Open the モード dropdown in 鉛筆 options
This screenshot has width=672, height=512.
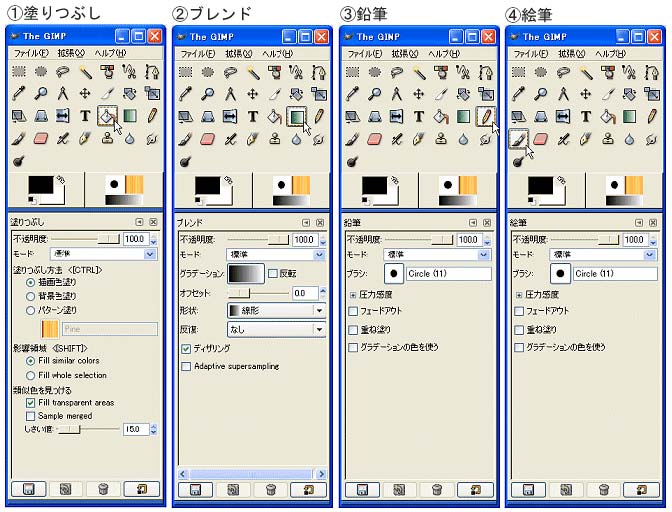pyautogui.click(x=437, y=255)
